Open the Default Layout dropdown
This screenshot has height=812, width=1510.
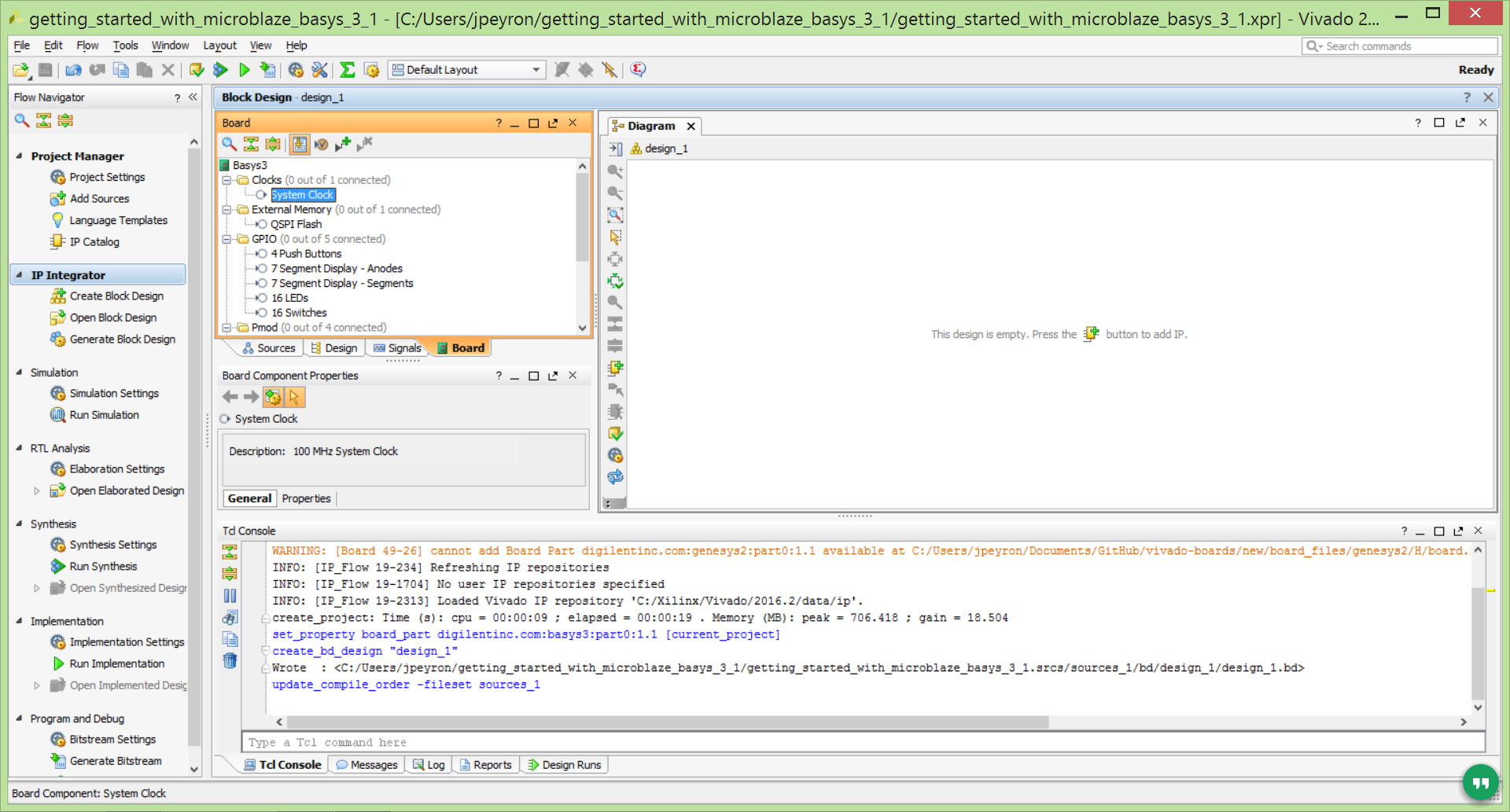pos(467,70)
